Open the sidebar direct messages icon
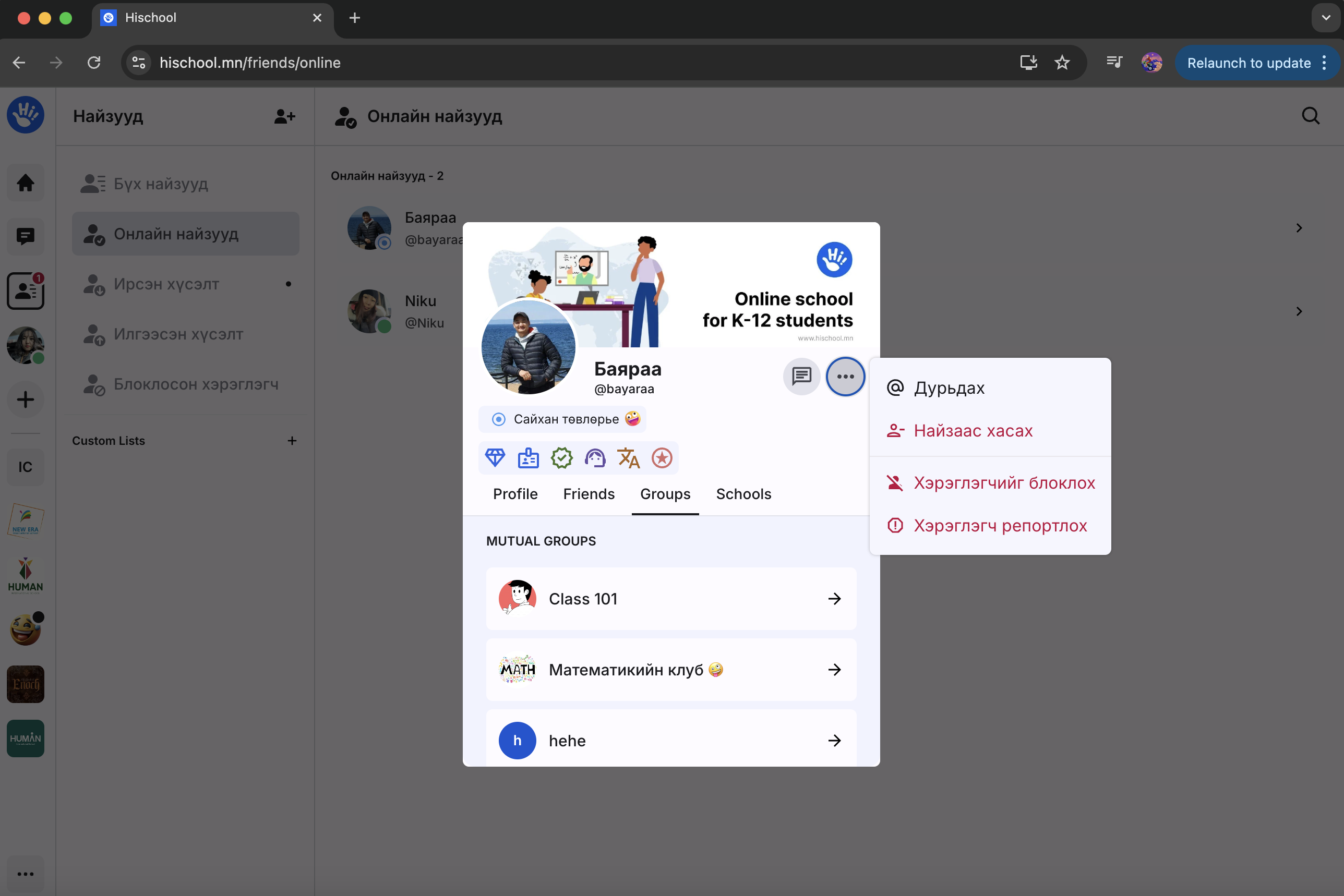Image resolution: width=1344 pixels, height=896 pixels. pos(25,236)
